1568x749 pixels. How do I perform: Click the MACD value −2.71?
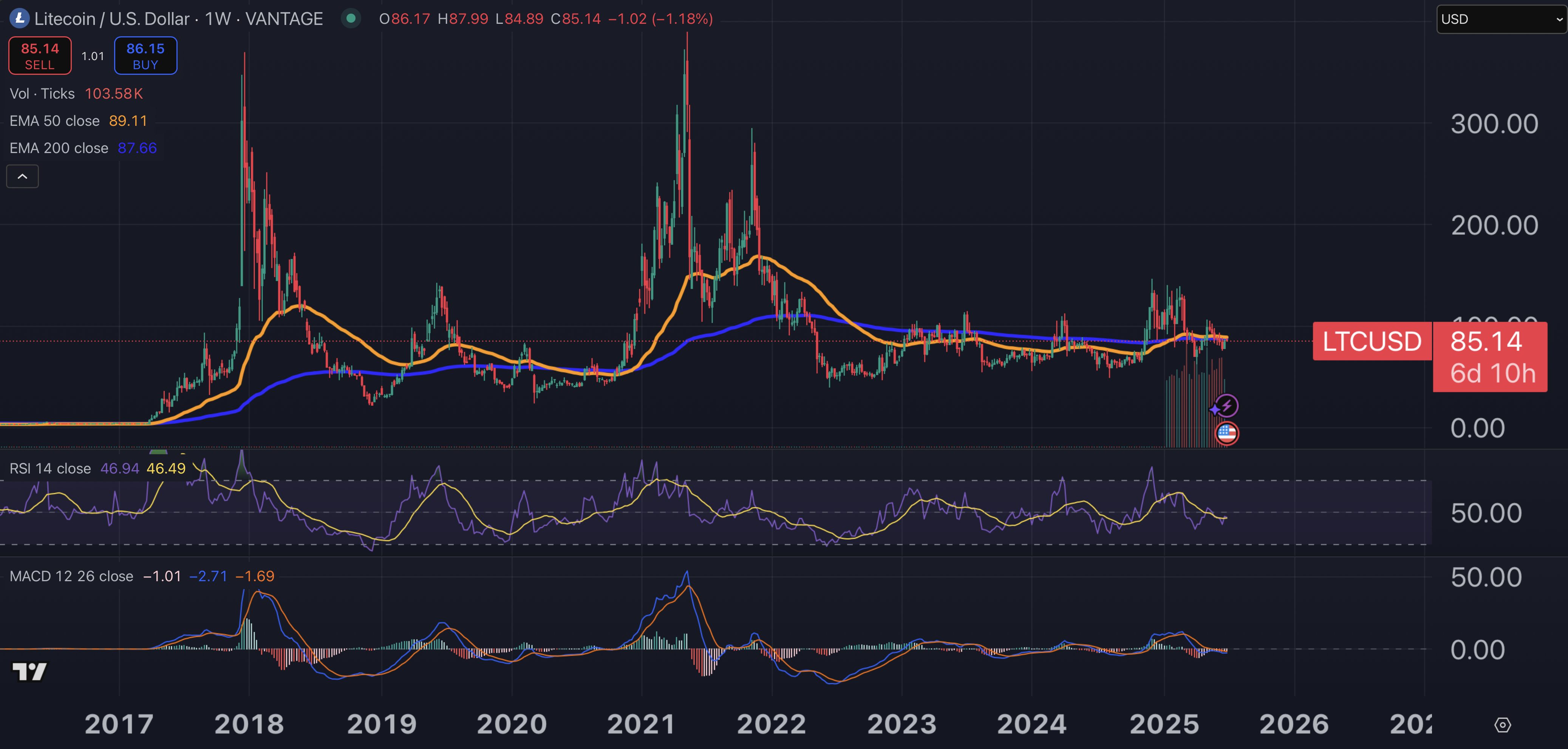click(x=208, y=576)
